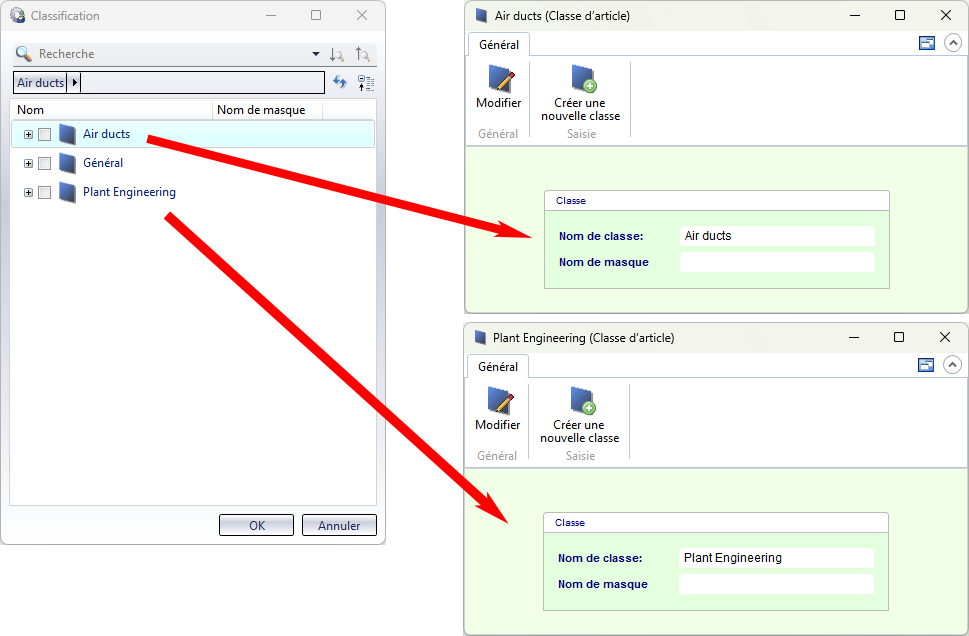Collapse the ribbon in Air ducts window
This screenshot has width=969, height=636.
[x=953, y=43]
